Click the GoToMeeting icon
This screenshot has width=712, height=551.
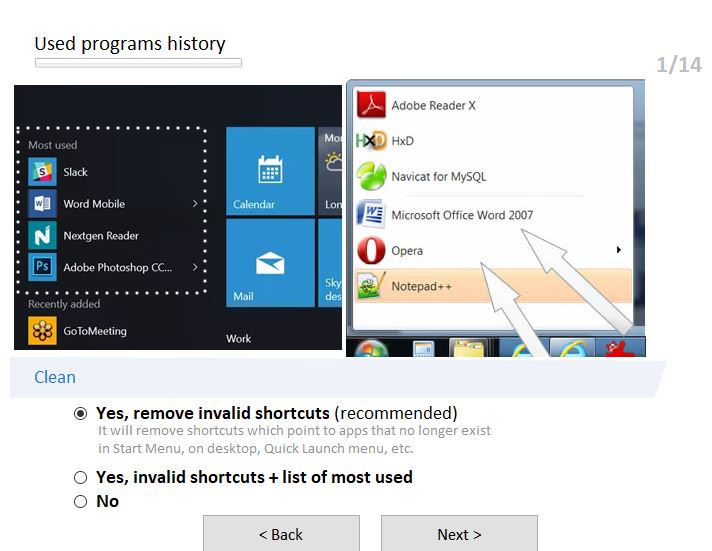42,331
